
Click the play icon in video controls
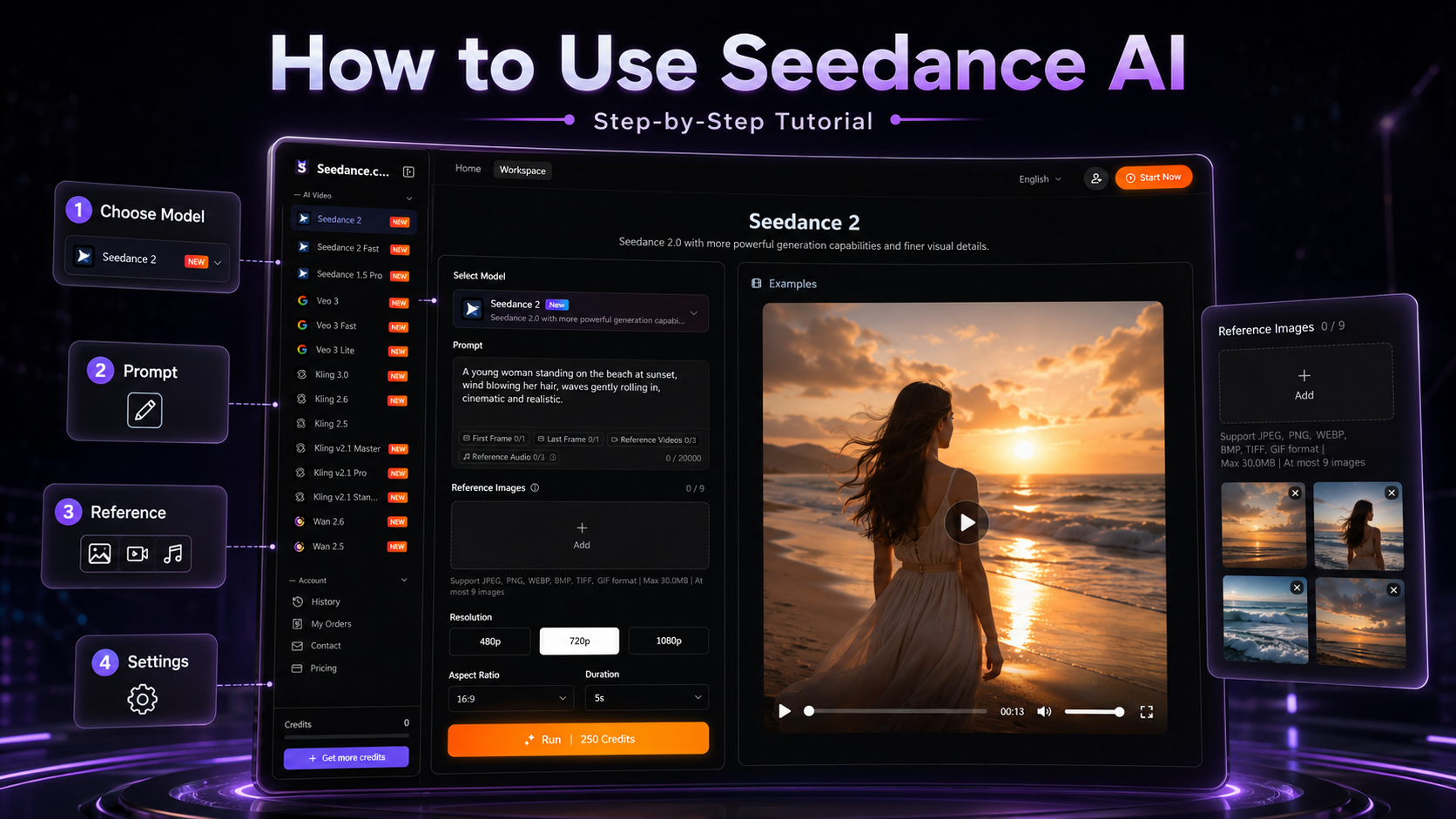pyautogui.click(x=784, y=711)
